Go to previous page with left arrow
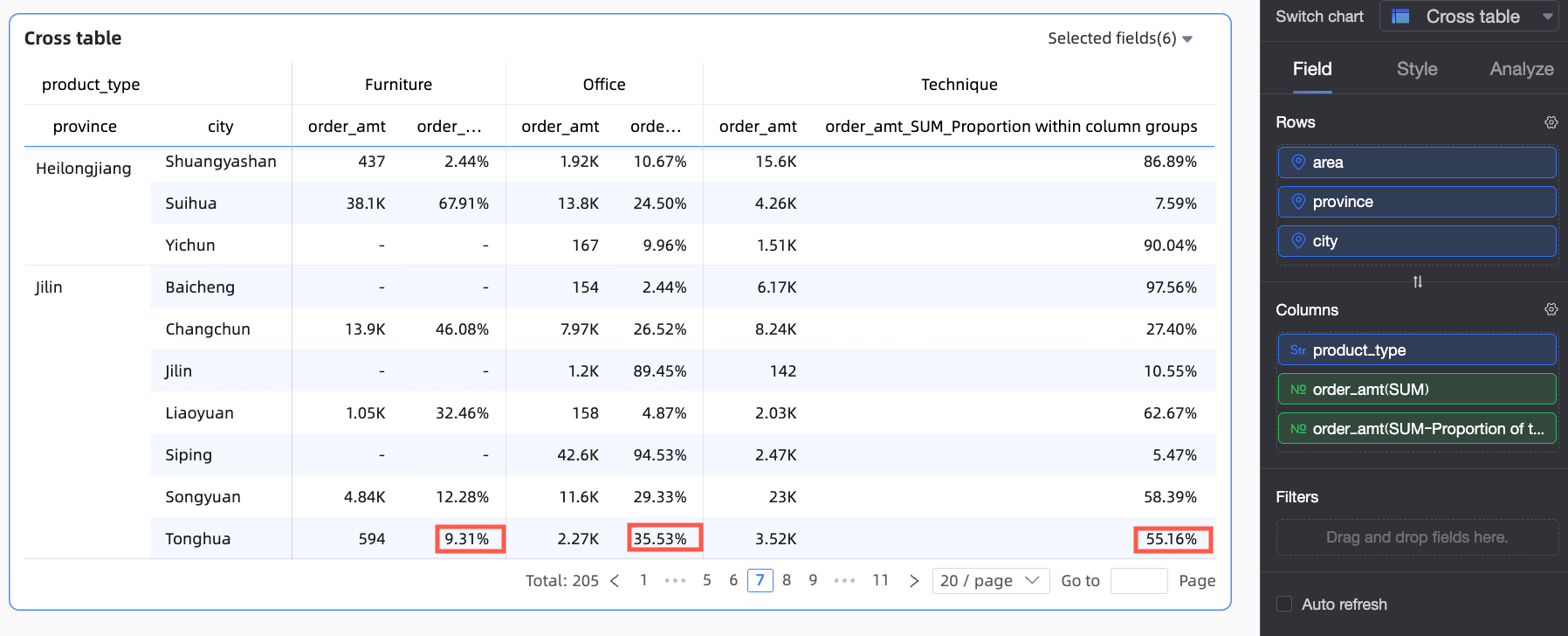The height and width of the screenshot is (636, 1568). pos(615,581)
